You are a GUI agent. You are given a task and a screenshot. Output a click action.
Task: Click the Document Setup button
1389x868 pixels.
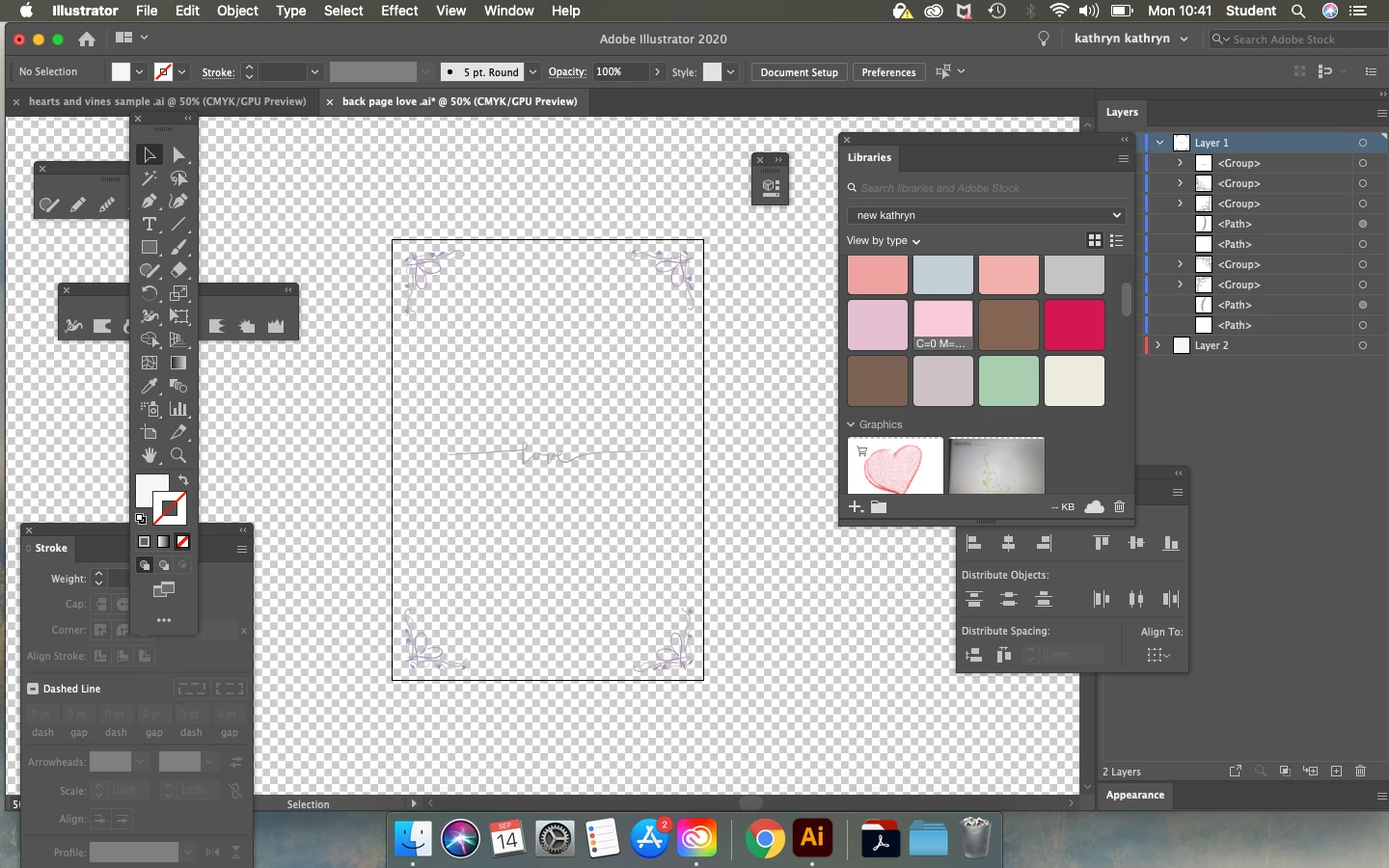point(799,72)
